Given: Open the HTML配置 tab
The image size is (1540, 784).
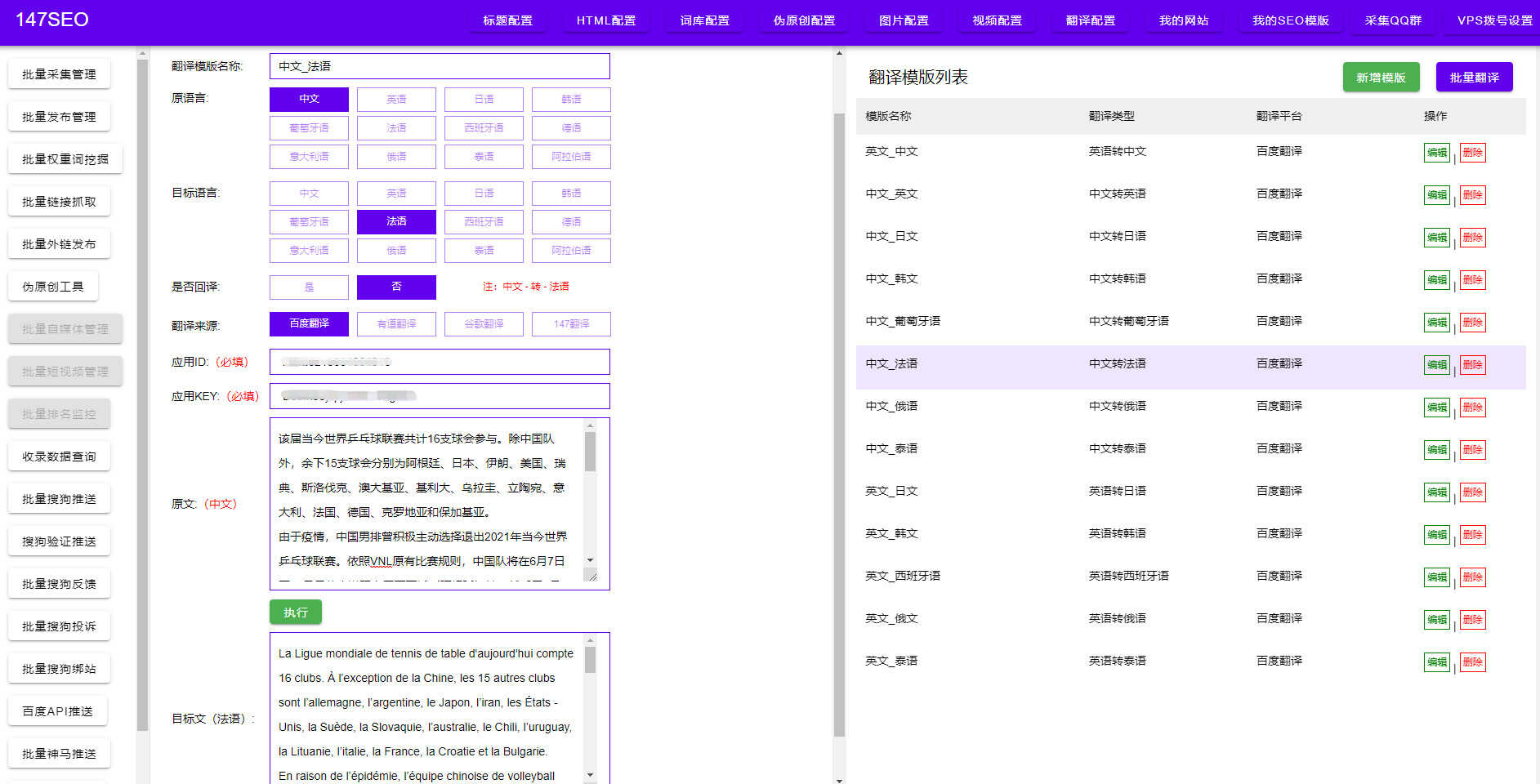Looking at the screenshot, I should (x=606, y=20).
